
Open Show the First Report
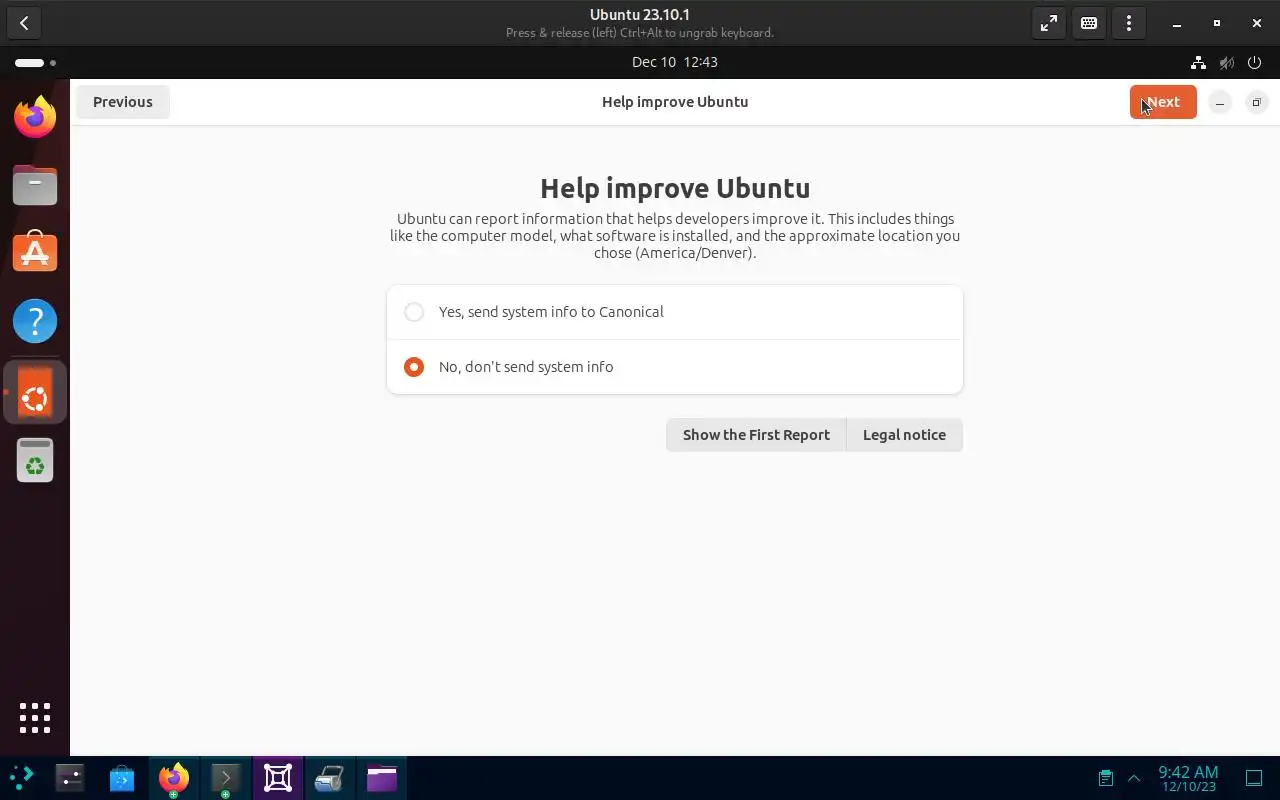(x=756, y=435)
